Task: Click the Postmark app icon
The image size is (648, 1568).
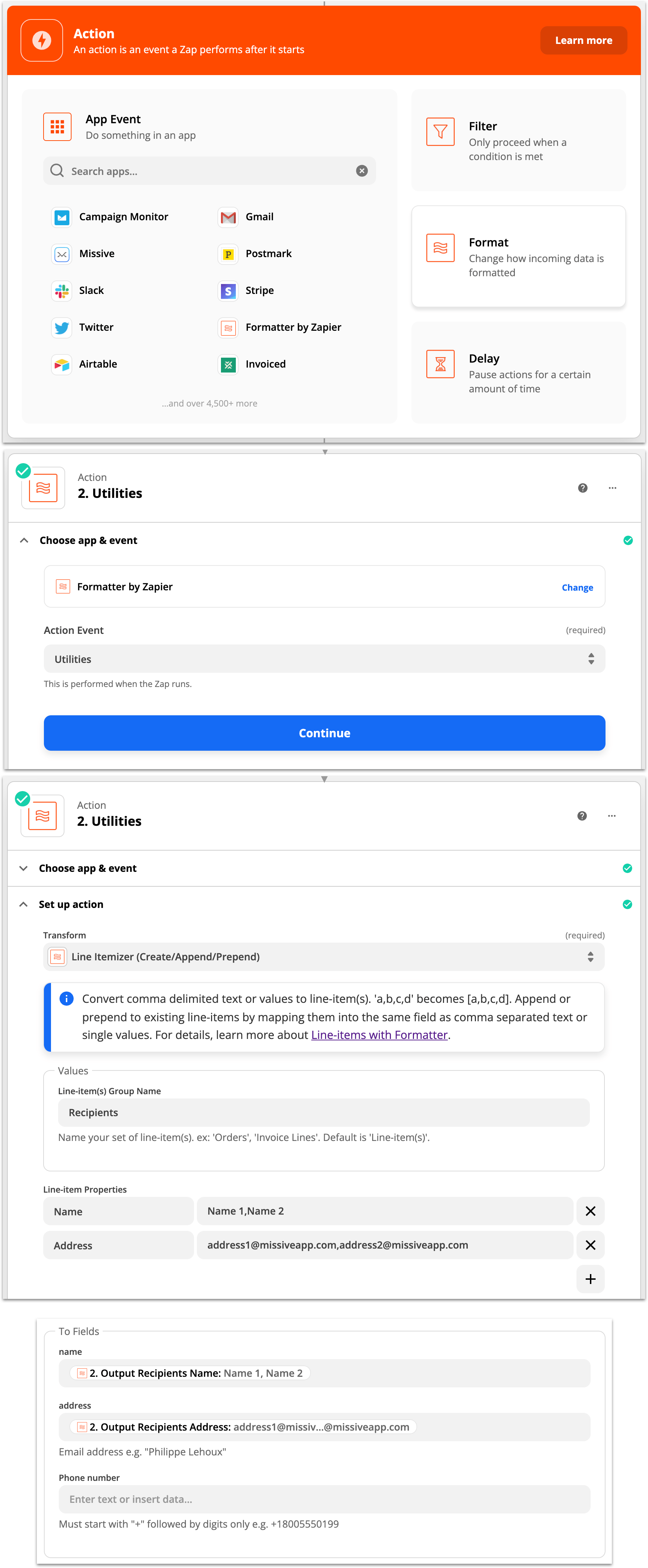Action: point(228,254)
